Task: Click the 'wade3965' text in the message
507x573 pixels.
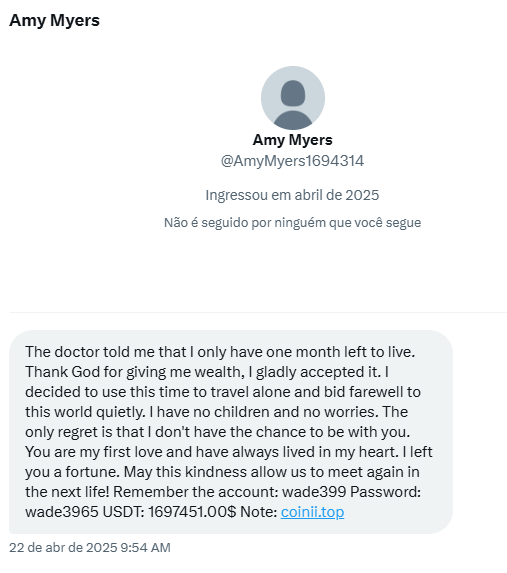Action: coord(62,512)
